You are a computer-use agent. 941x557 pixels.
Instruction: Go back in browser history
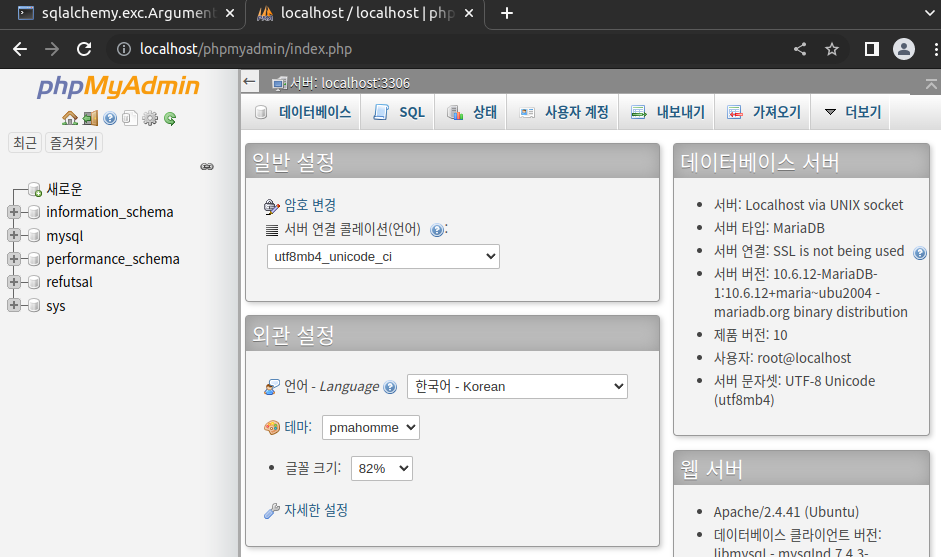20,49
